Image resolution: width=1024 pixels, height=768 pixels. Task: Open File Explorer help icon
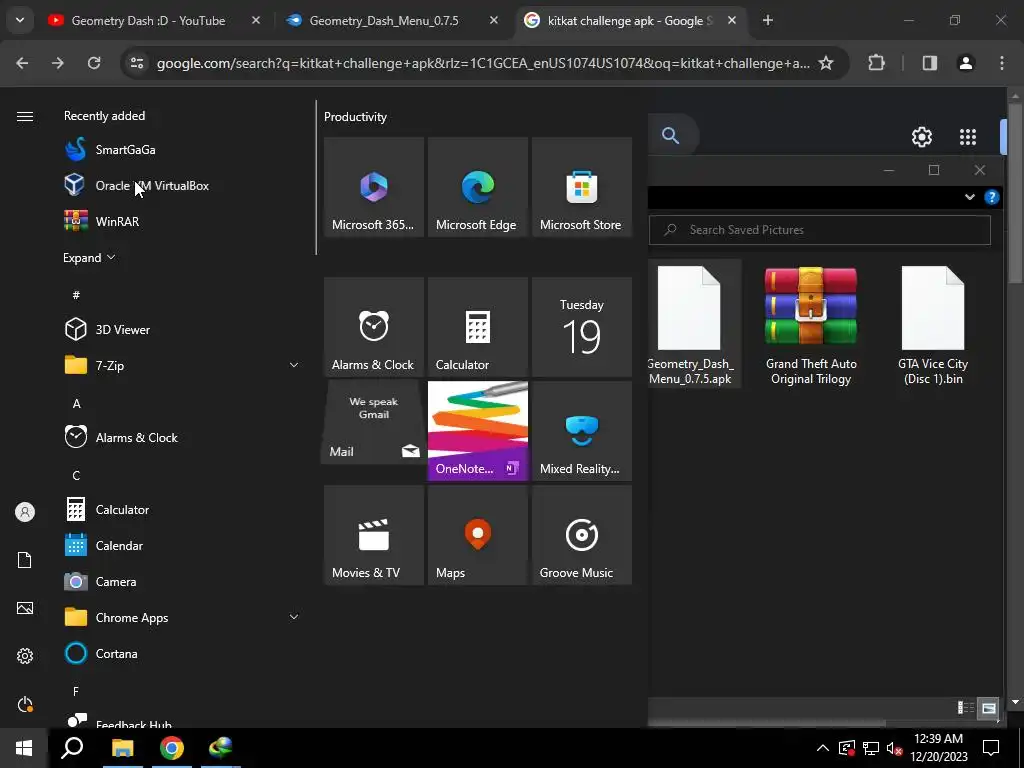991,197
